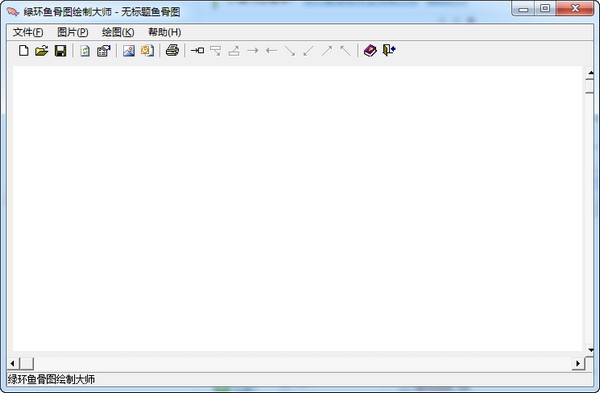Click the copy image toolbar icon
The image size is (600, 393).
point(147,51)
